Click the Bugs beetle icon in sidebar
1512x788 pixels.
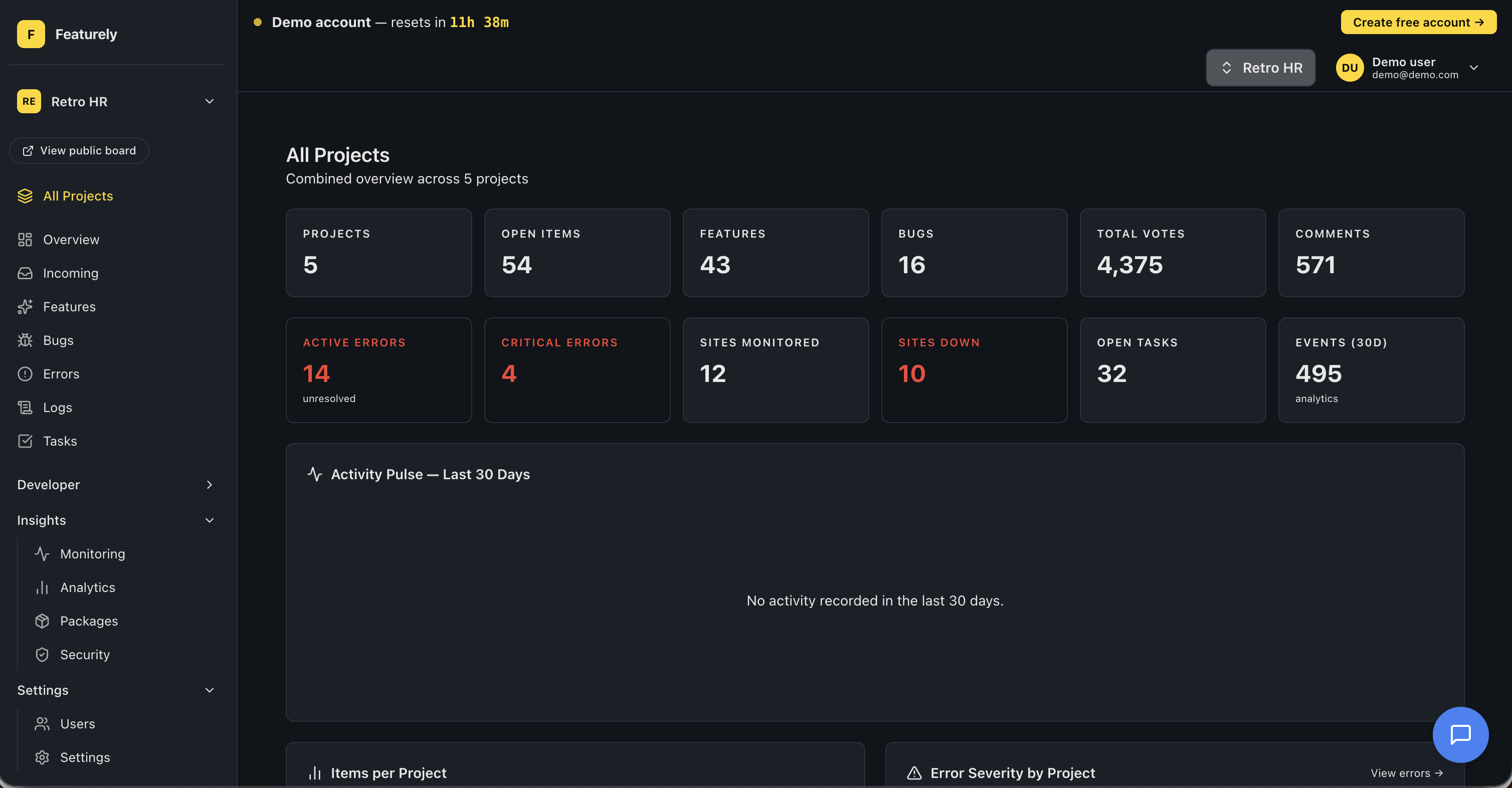click(x=25, y=340)
